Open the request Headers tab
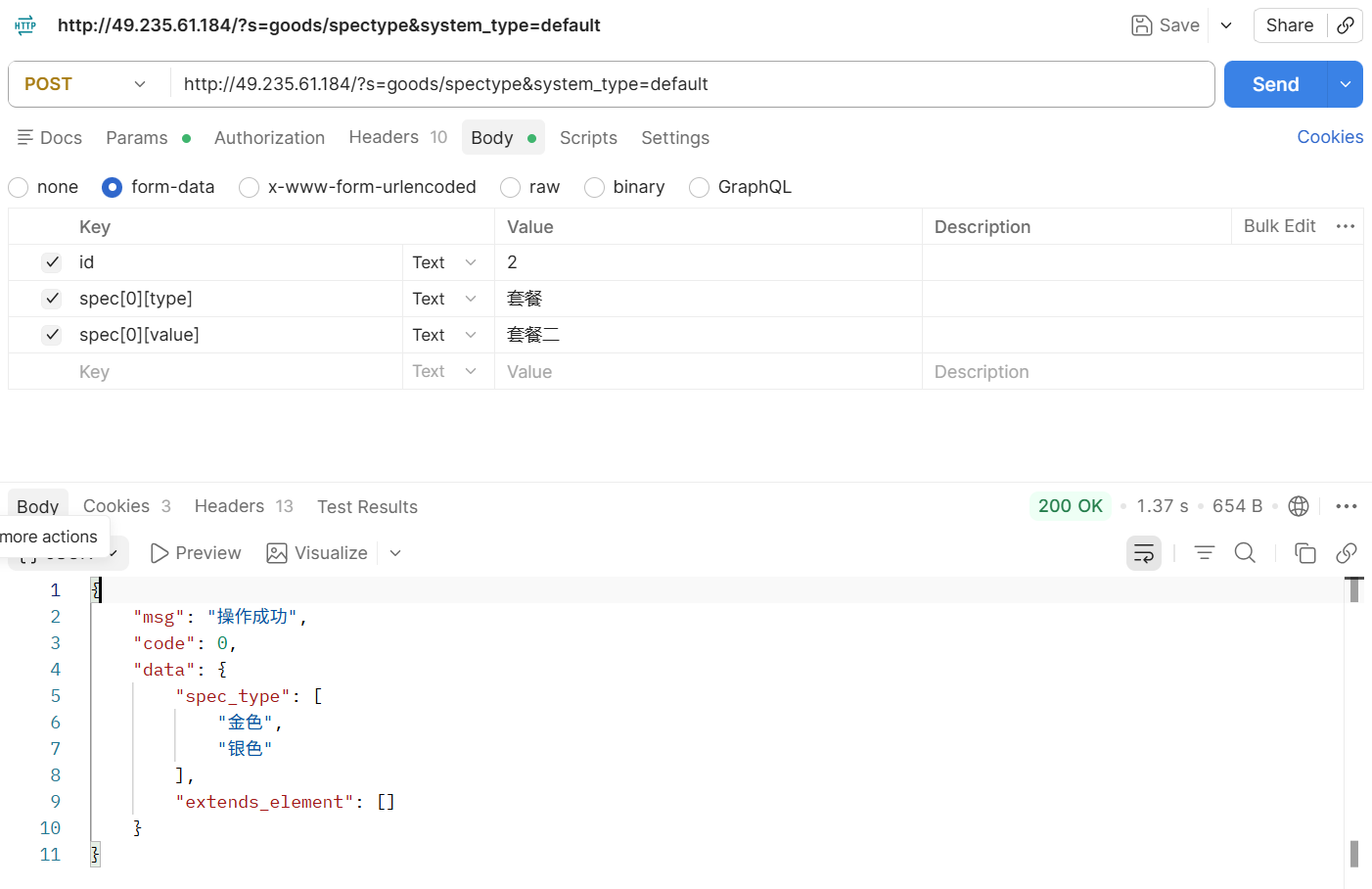Image resolution: width=1372 pixels, height=889 pixels. tap(397, 138)
